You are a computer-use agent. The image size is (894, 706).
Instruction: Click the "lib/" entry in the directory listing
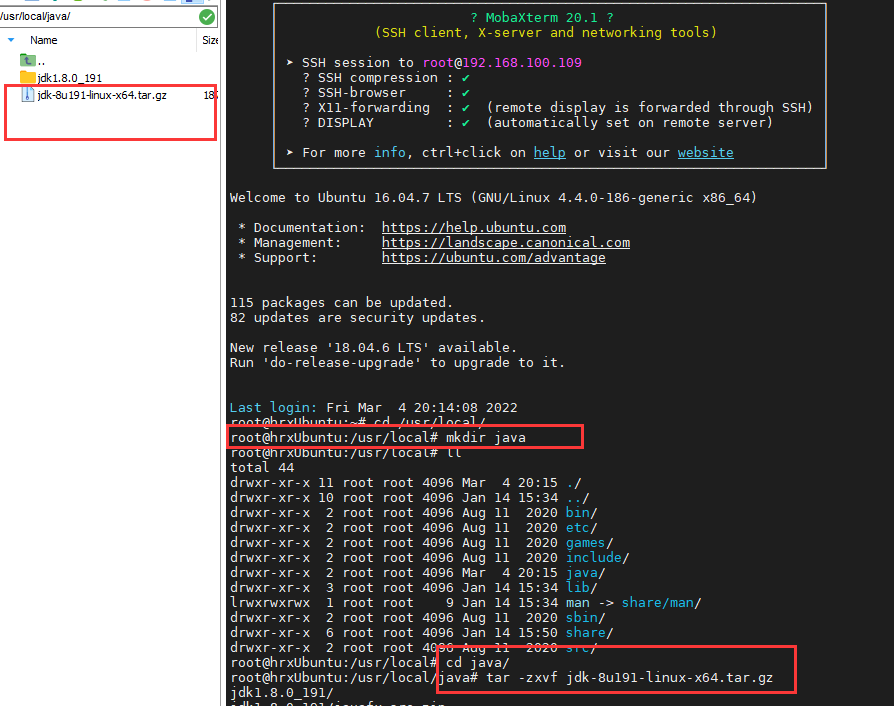(582, 588)
